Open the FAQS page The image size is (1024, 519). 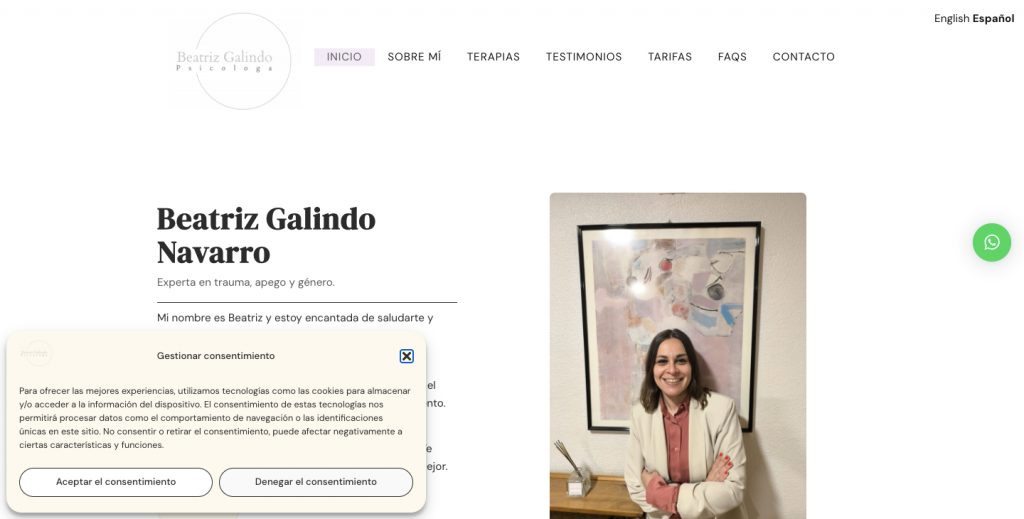tap(732, 57)
